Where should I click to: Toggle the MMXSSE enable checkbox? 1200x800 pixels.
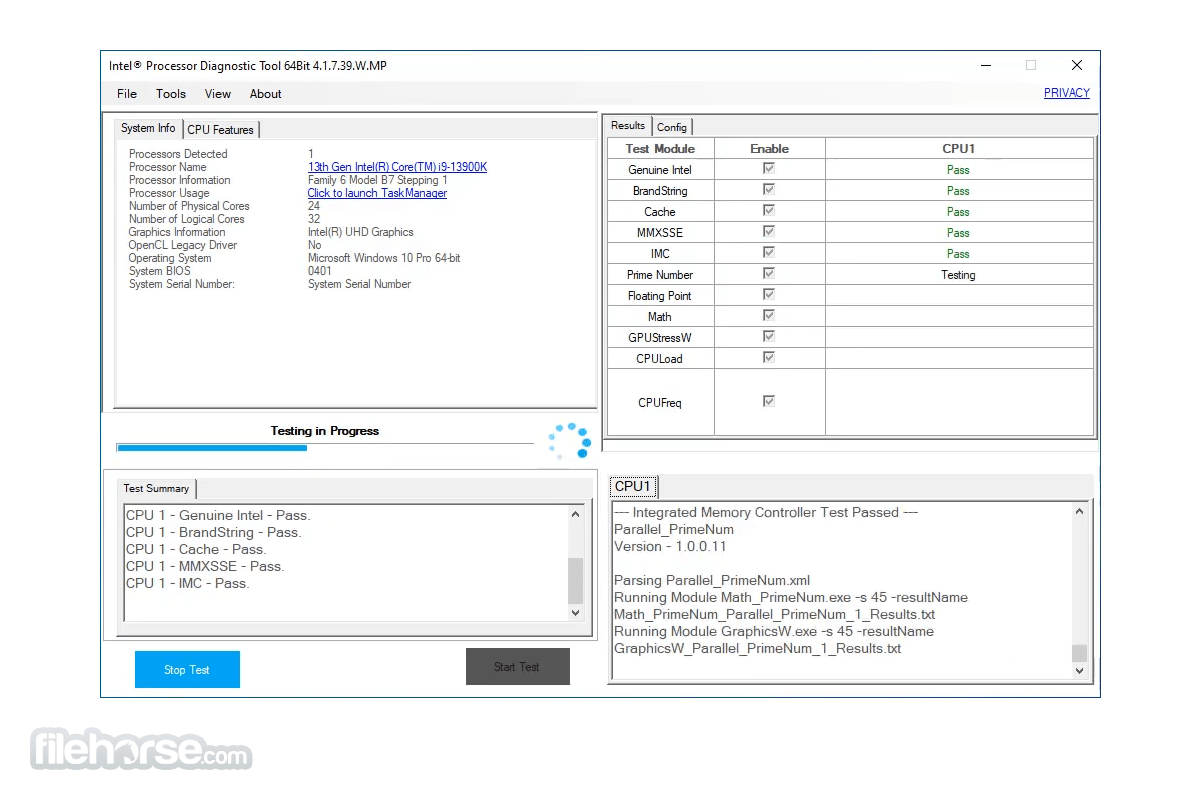[769, 232]
